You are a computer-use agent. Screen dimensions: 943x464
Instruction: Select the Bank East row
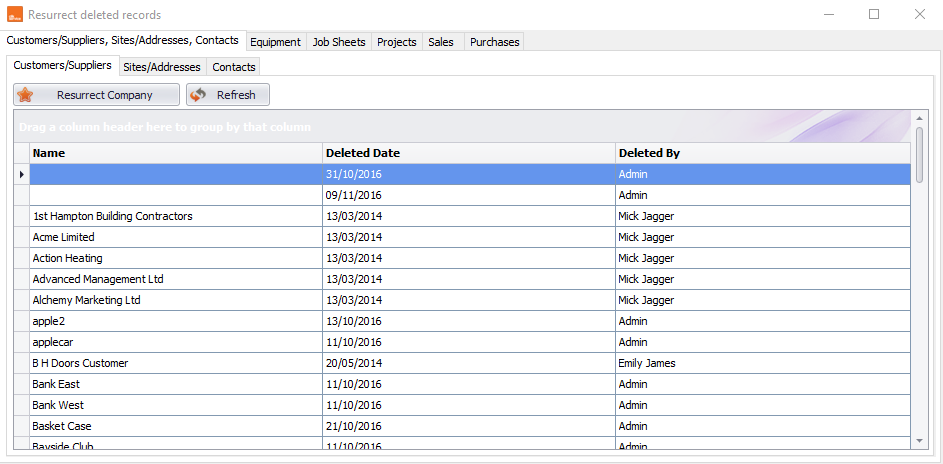point(462,384)
